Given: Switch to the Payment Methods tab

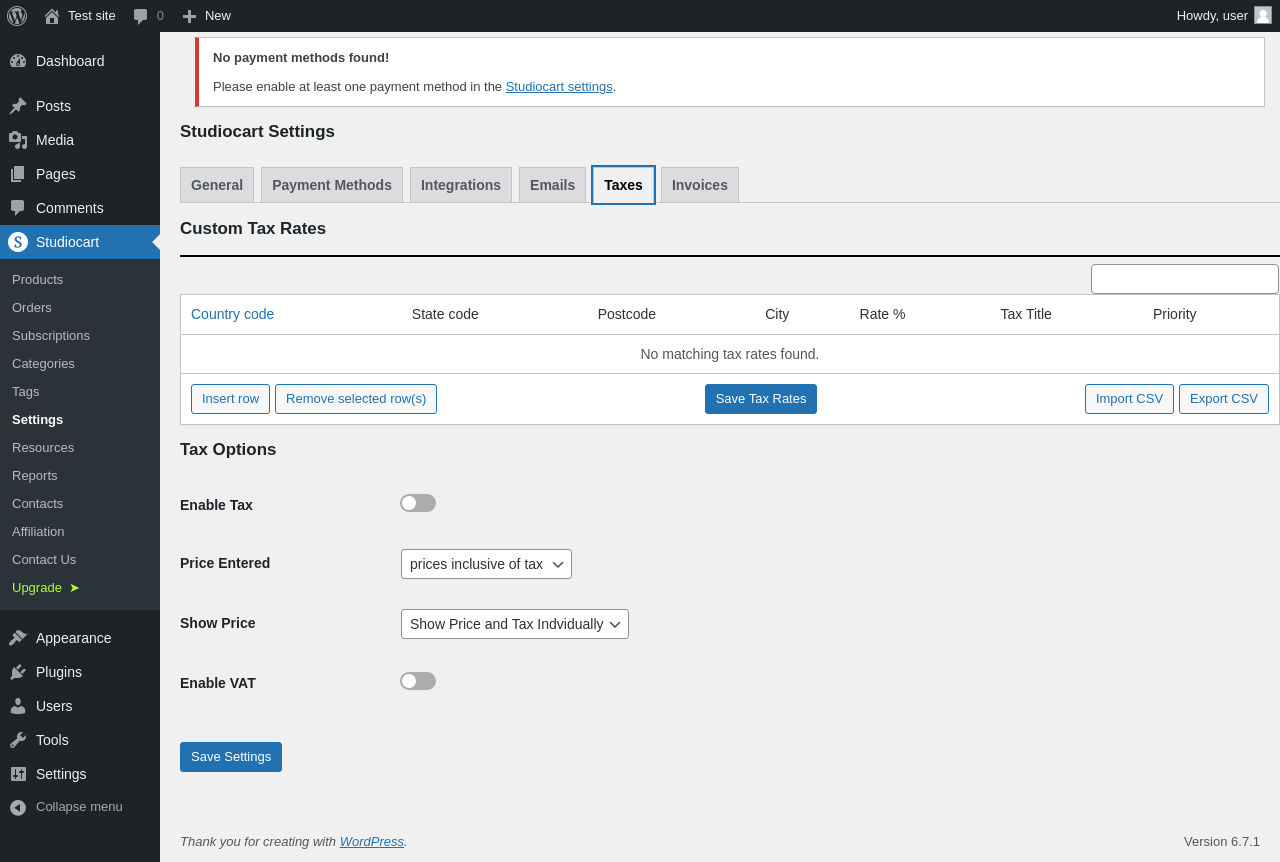Looking at the screenshot, I should coord(332,185).
